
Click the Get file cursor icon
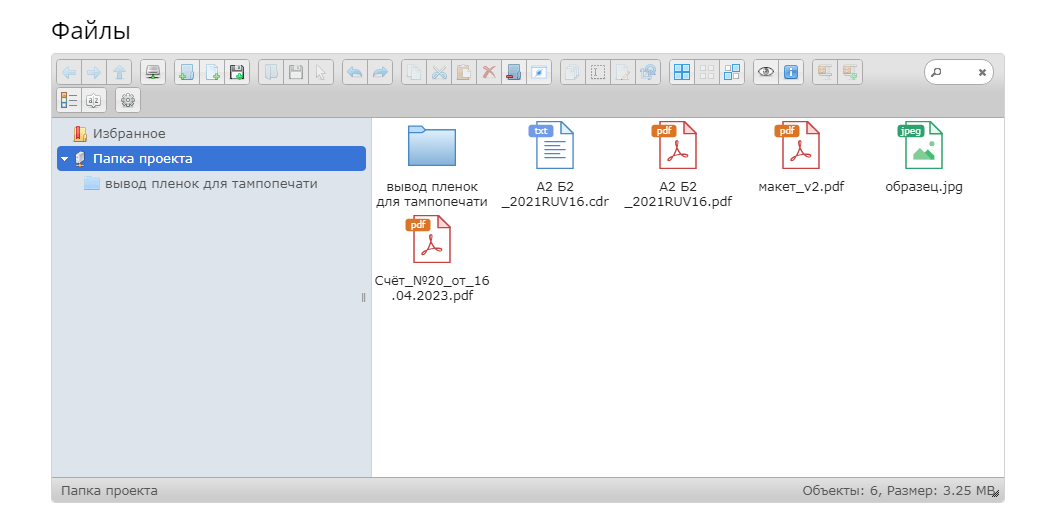click(321, 72)
